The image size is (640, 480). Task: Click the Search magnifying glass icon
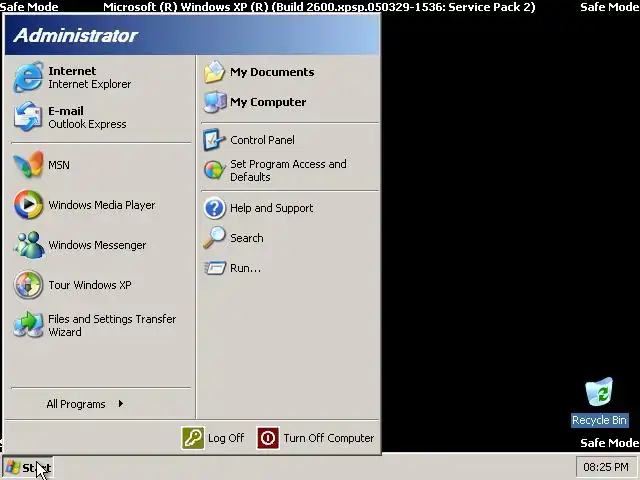(214, 238)
